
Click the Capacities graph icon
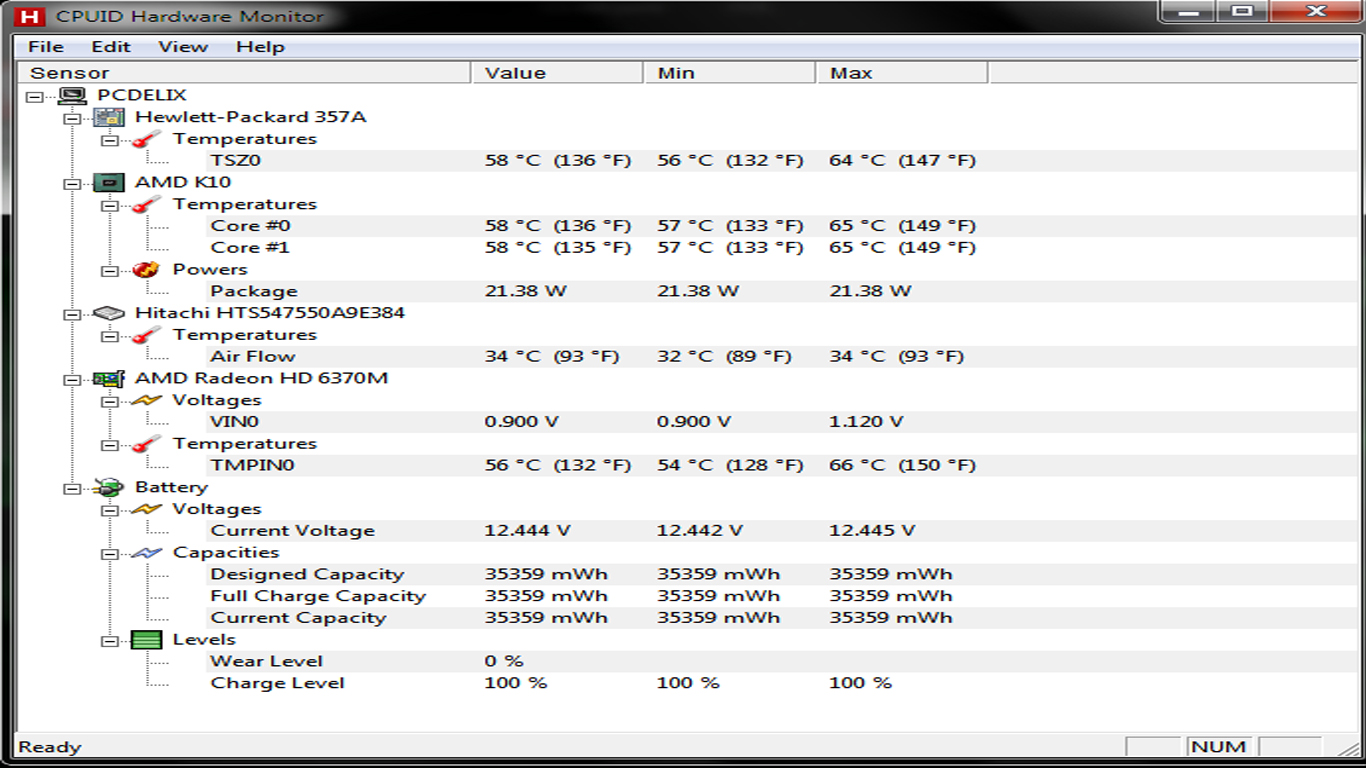coord(146,553)
